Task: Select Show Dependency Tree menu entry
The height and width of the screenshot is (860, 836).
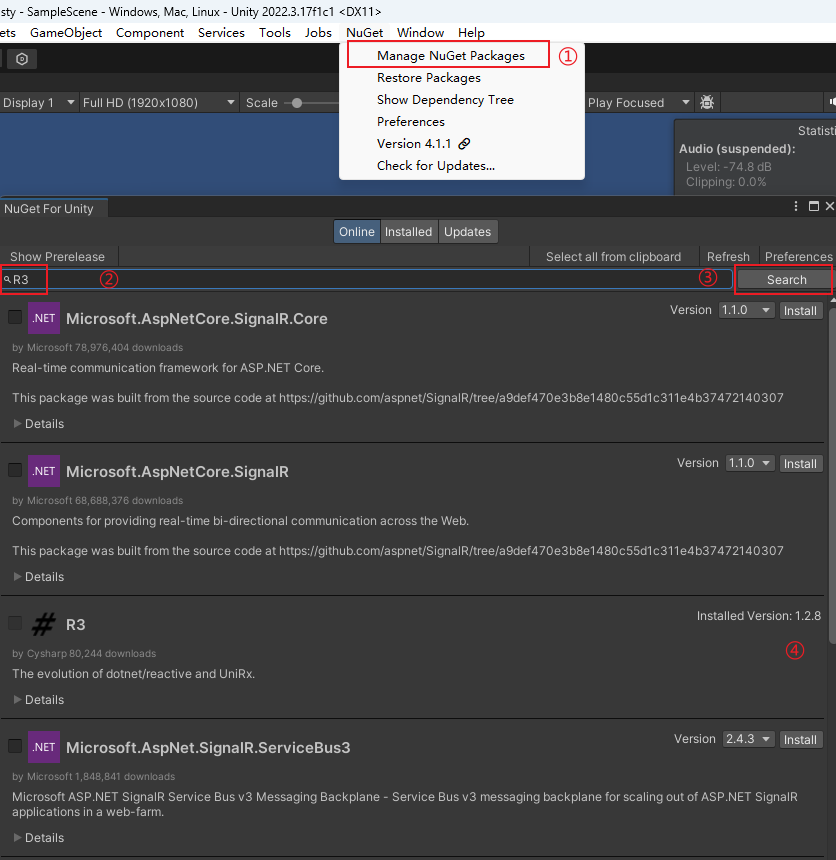Action: tap(445, 100)
